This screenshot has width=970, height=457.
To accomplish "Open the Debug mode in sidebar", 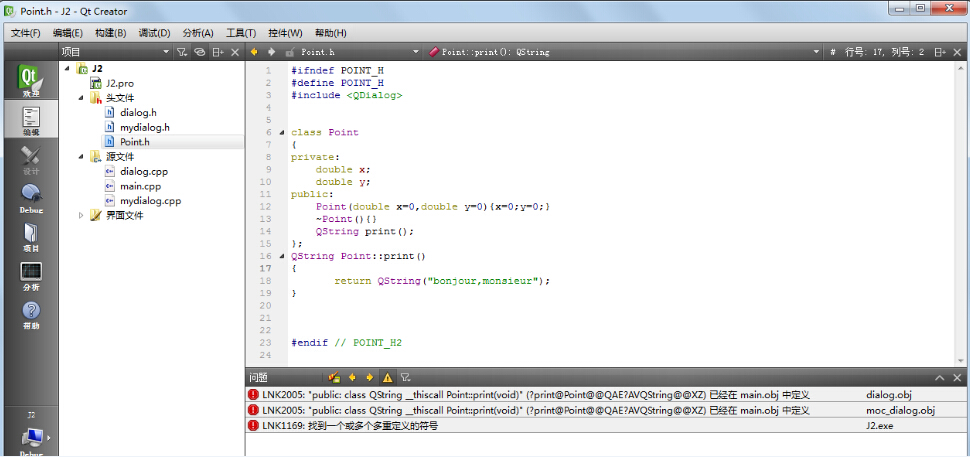I will 30,198.
